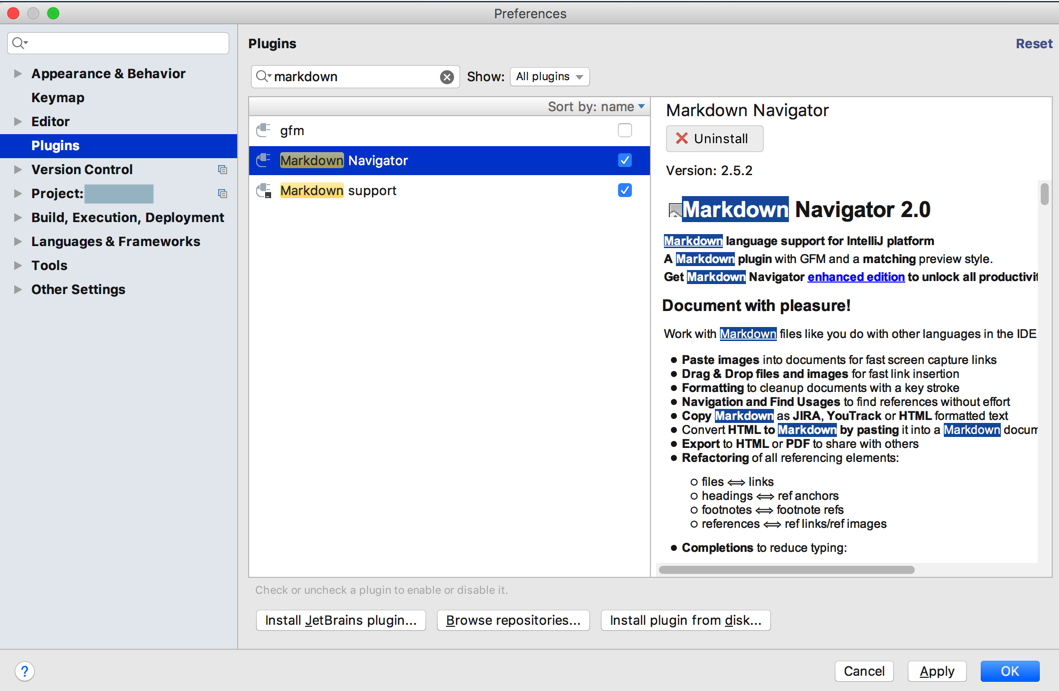Click the Markdown link before 'language support'
The image size is (1059, 691).
tap(693, 241)
